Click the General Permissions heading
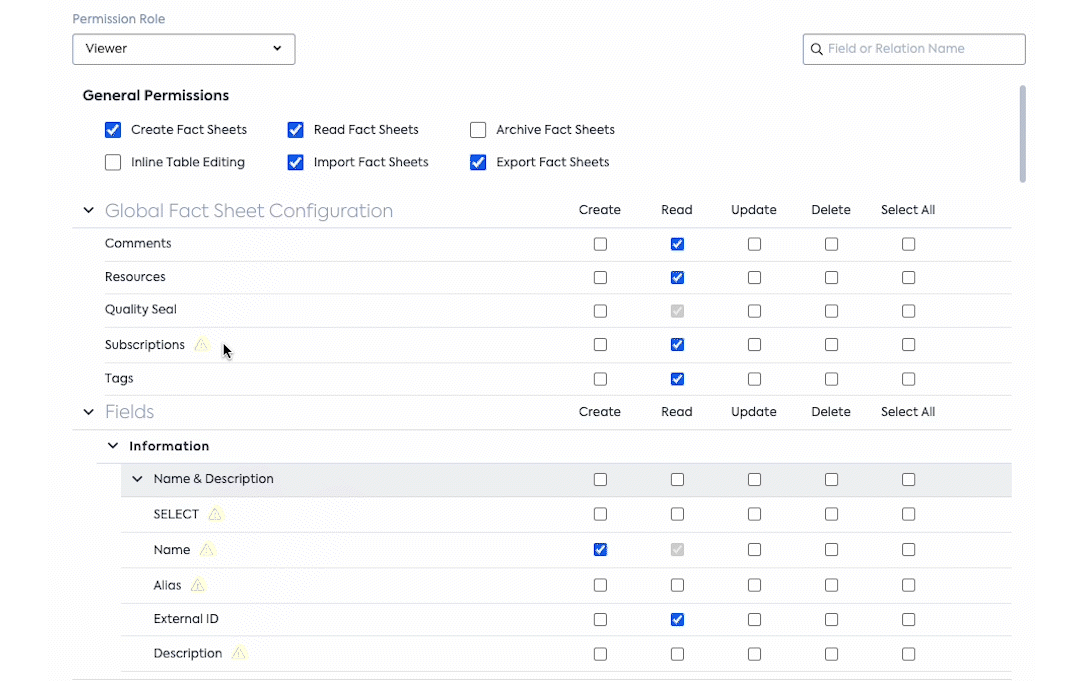 click(x=156, y=95)
